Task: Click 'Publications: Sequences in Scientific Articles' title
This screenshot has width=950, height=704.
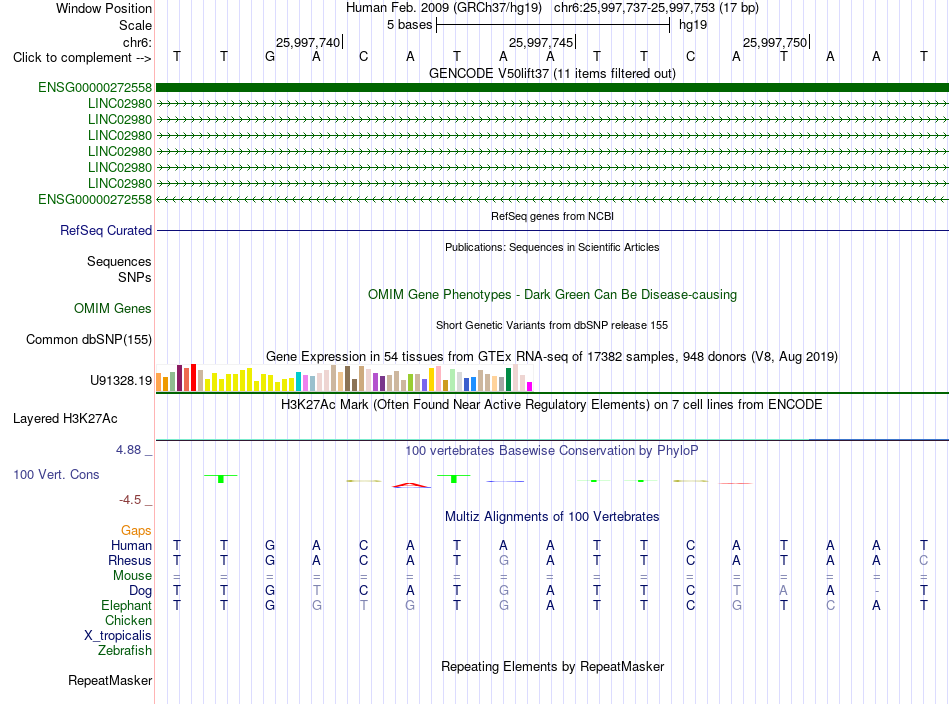Action: pos(552,247)
